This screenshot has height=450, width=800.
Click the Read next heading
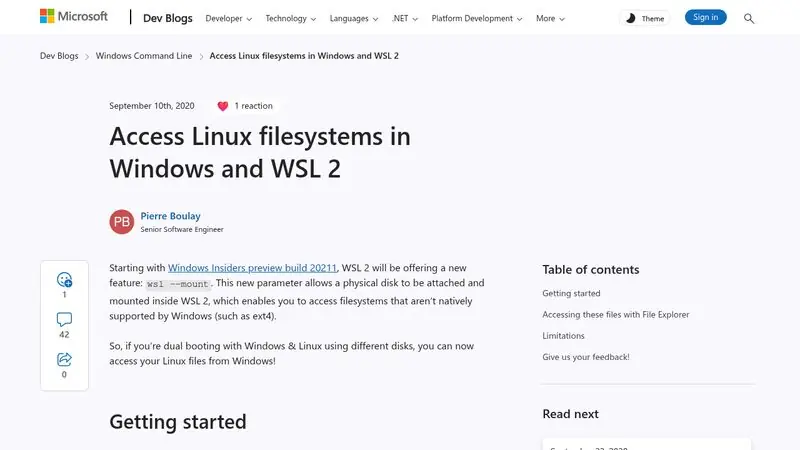[x=570, y=414]
